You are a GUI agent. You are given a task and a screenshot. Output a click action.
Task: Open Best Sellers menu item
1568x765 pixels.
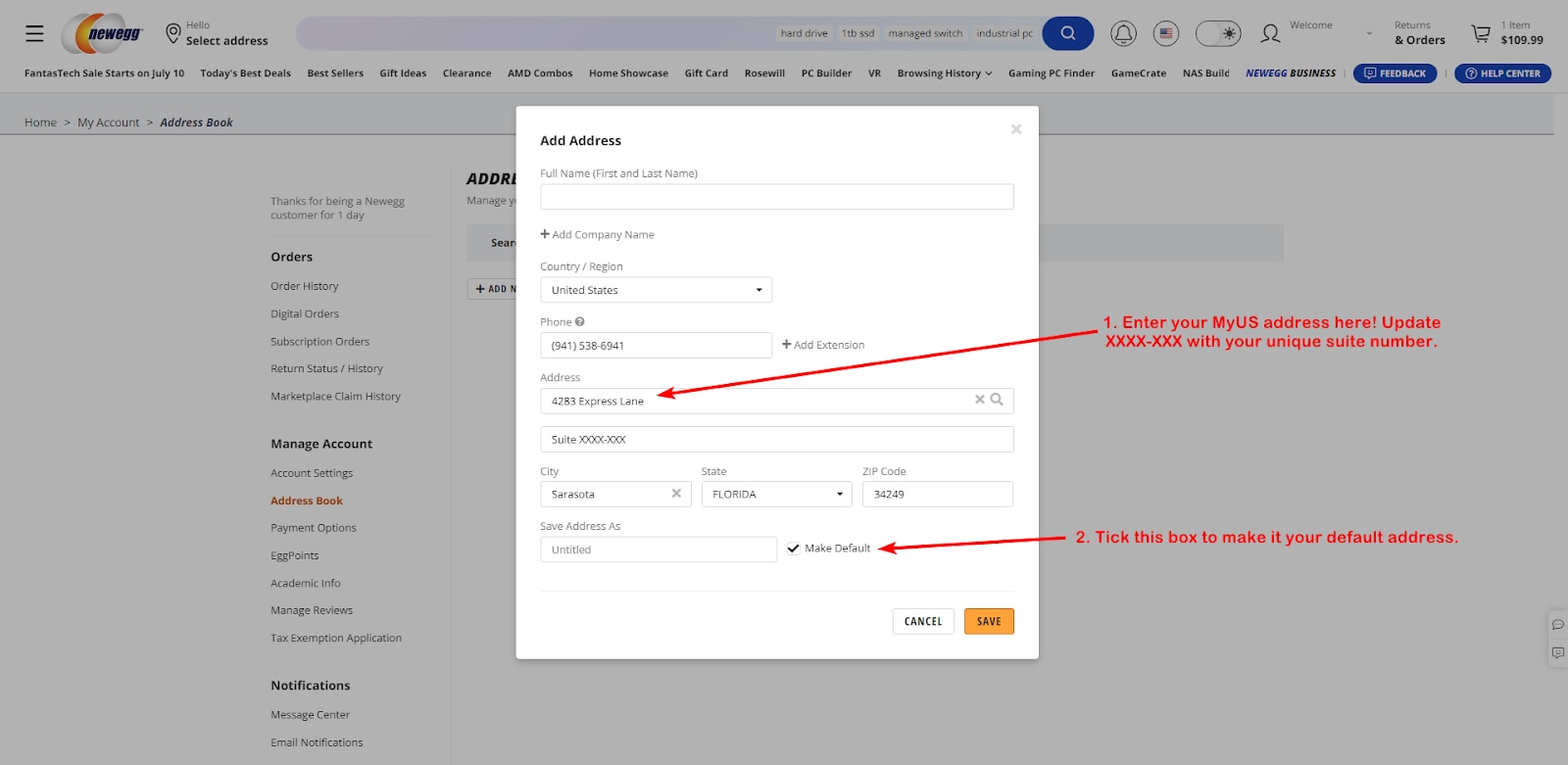(x=335, y=73)
